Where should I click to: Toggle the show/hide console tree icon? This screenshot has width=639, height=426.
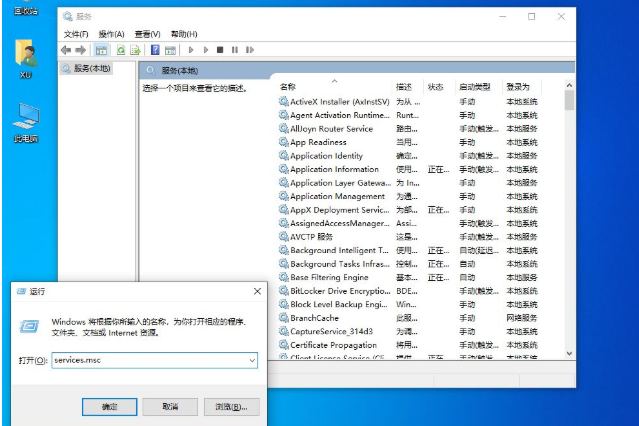coord(101,49)
